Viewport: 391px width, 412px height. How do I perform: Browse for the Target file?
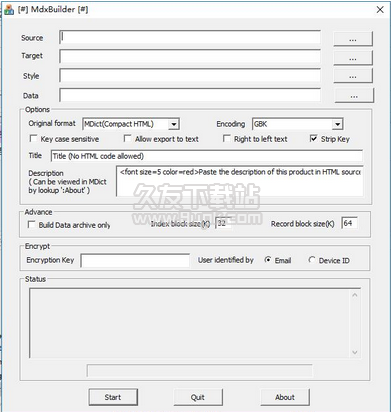pos(353,58)
